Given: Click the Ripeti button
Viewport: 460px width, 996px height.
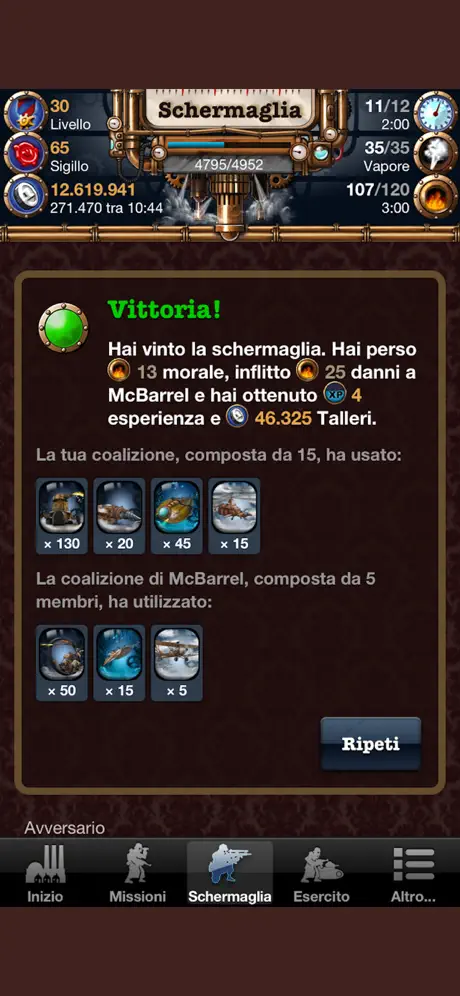Looking at the screenshot, I should 371,744.
